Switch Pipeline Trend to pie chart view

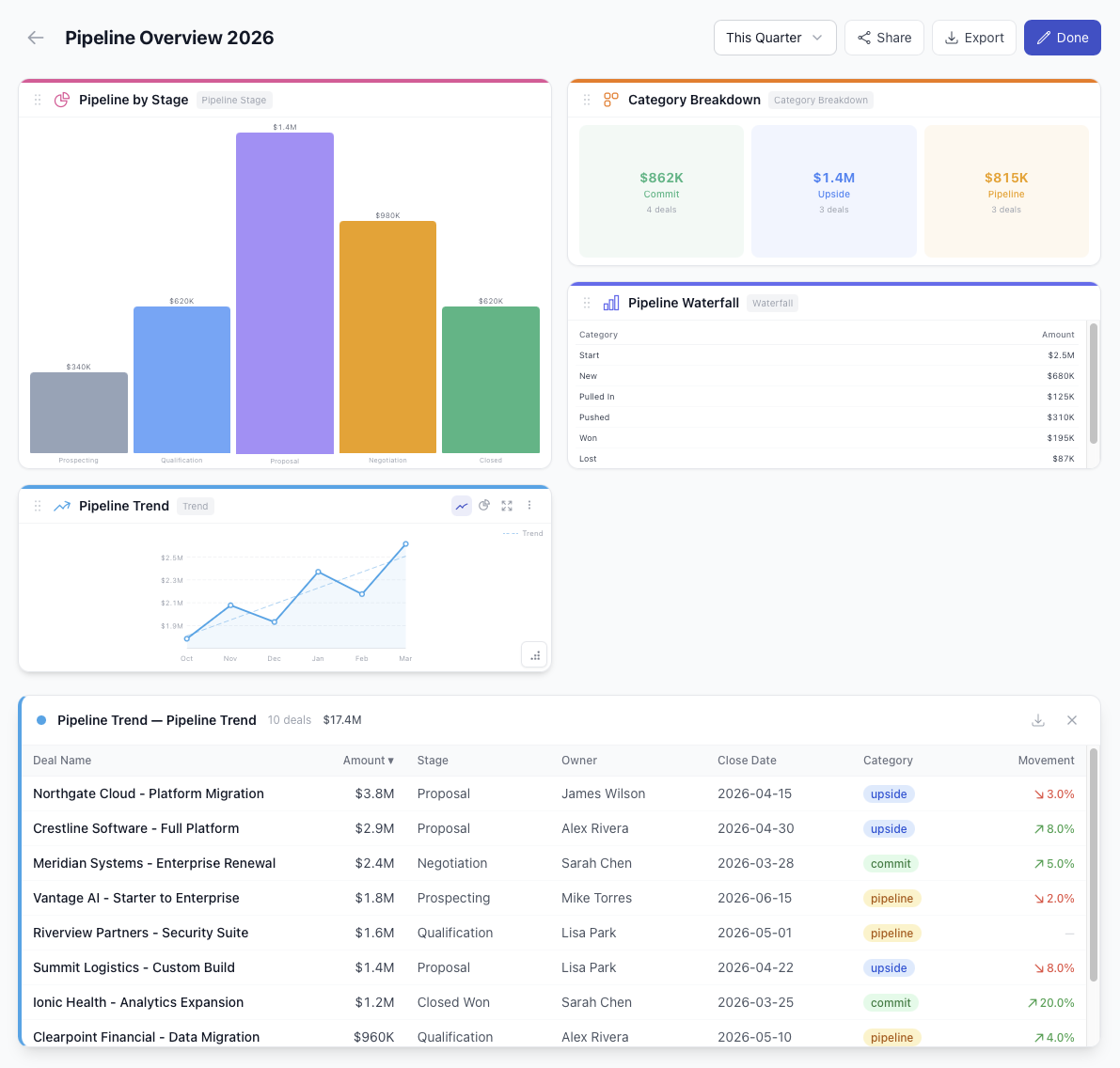pyautogui.click(x=484, y=506)
